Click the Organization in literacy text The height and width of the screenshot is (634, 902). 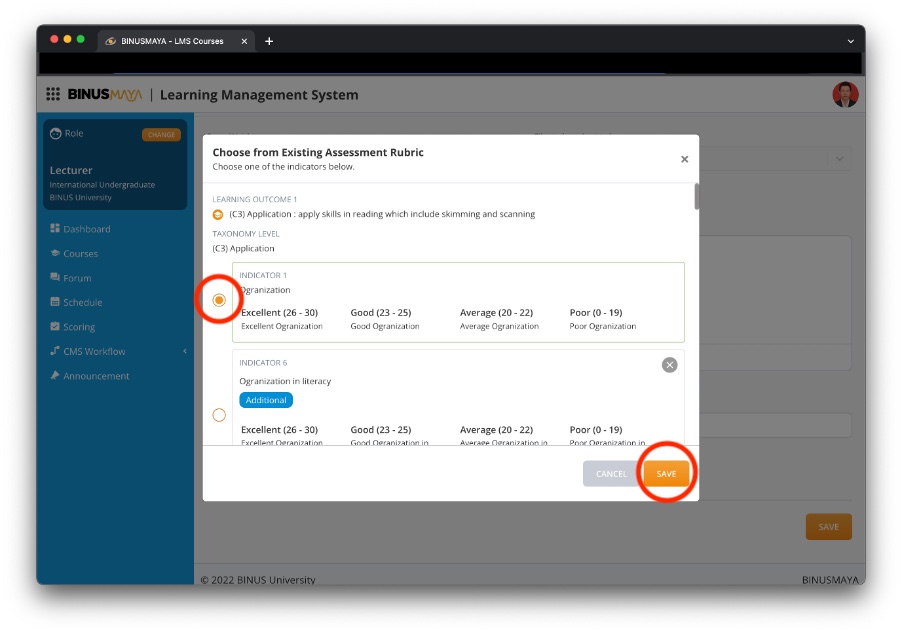click(x=285, y=381)
